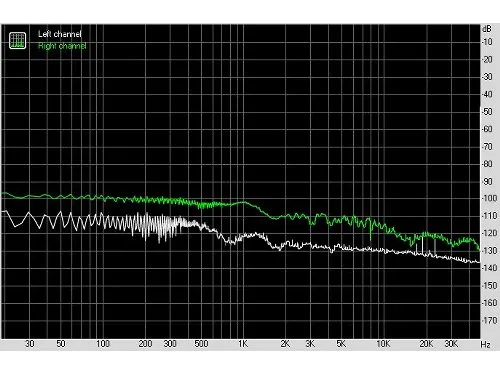
Task: Click the "20K" frequency label
Action: pos(426,344)
